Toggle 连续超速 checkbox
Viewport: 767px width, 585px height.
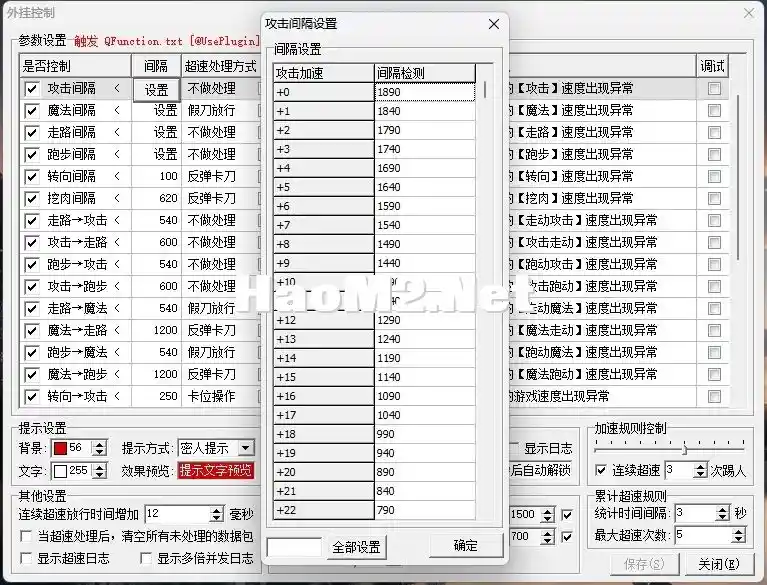pos(601,471)
